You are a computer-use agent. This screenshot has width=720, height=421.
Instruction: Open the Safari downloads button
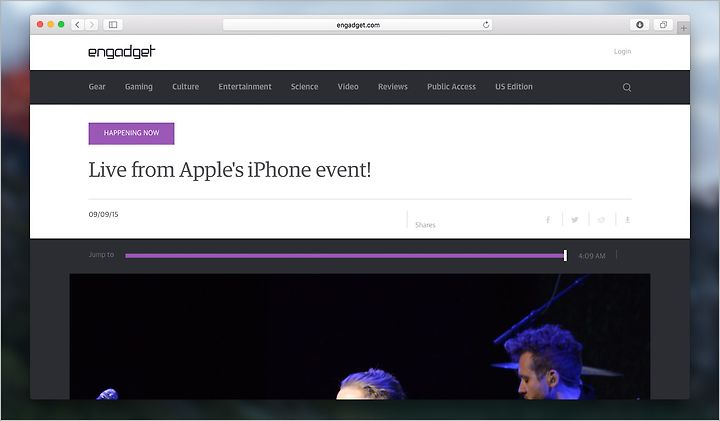click(640, 25)
